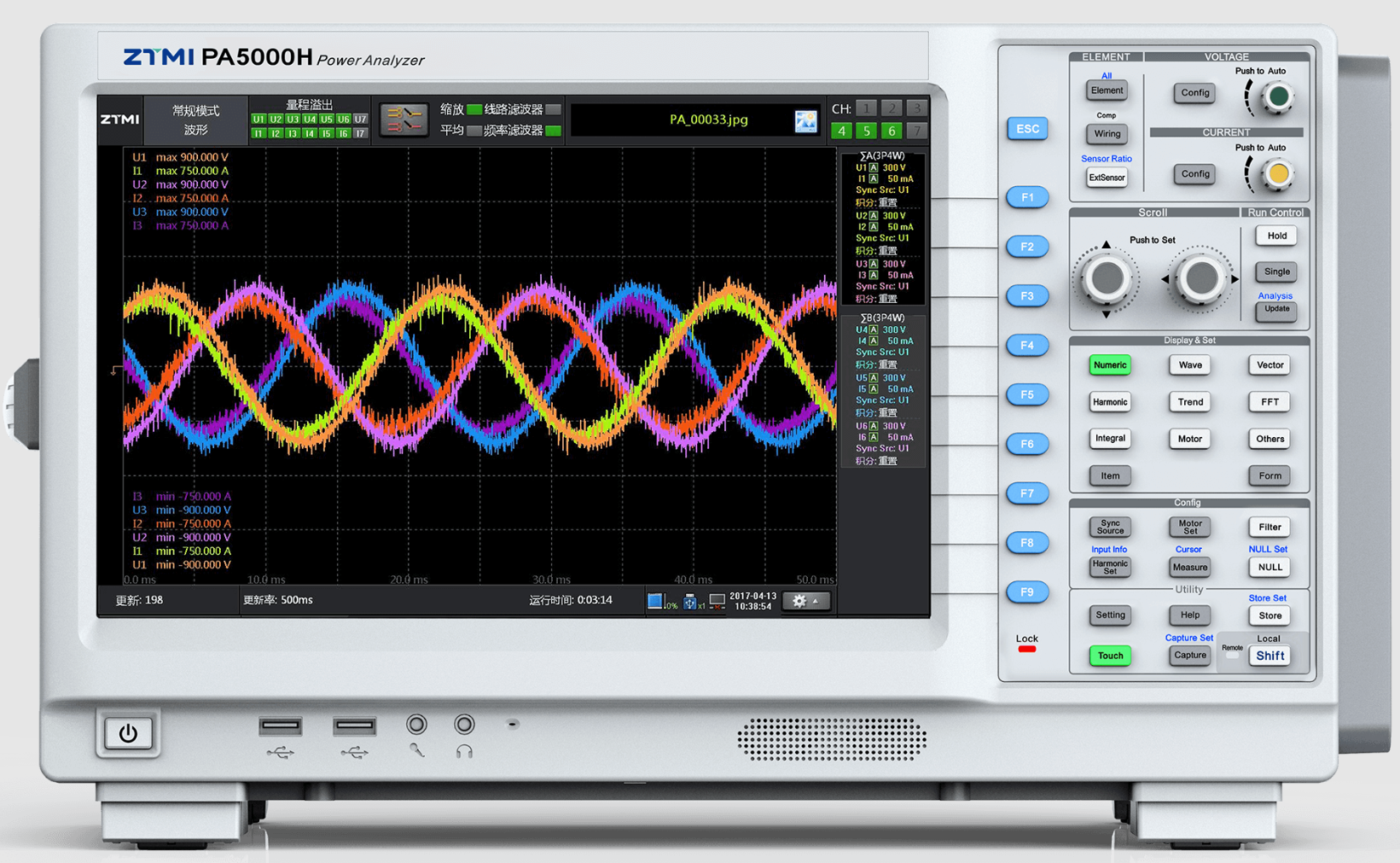Image resolution: width=1400 pixels, height=863 pixels.
Task: Click the U7 range overflow indicator
Action: pyautogui.click(x=360, y=120)
